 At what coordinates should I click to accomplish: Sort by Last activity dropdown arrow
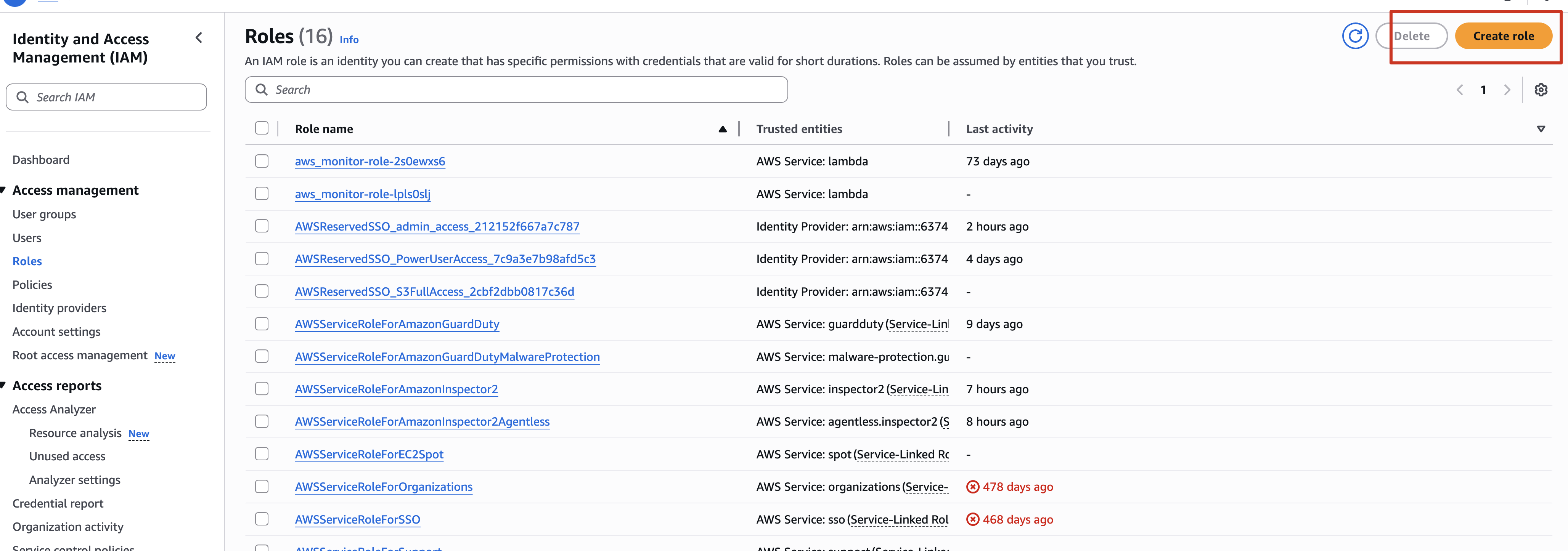tap(1541, 129)
